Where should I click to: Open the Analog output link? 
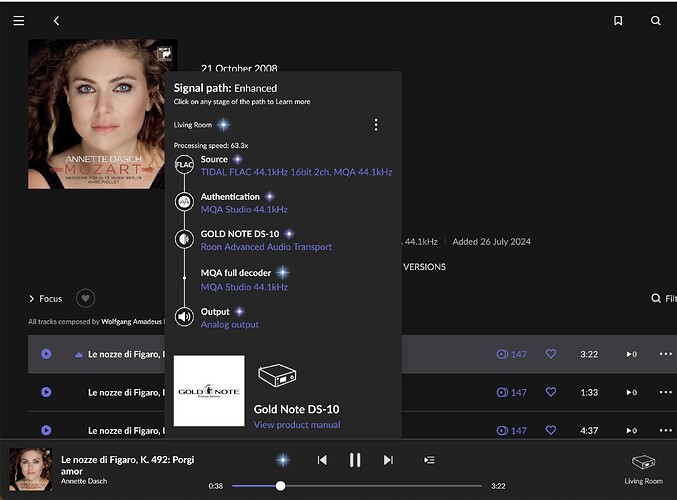tap(230, 325)
